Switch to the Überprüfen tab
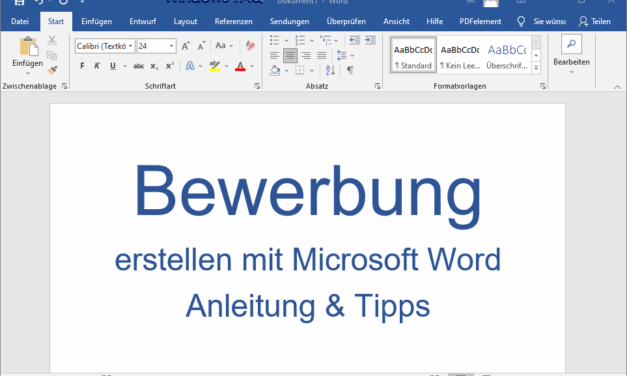This screenshot has height=376, width=627. (346, 22)
